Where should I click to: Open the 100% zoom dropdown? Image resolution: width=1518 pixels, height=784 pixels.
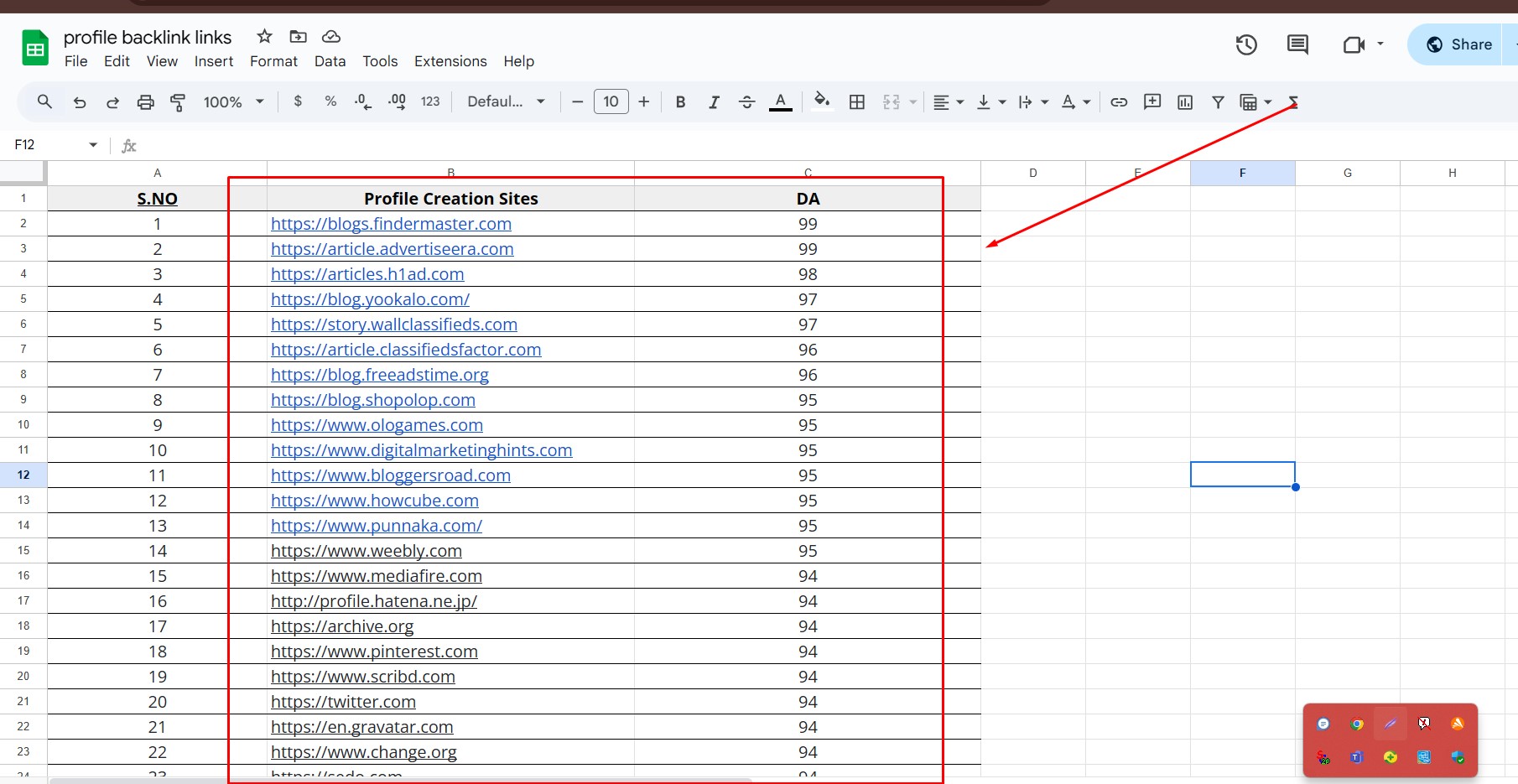234,102
